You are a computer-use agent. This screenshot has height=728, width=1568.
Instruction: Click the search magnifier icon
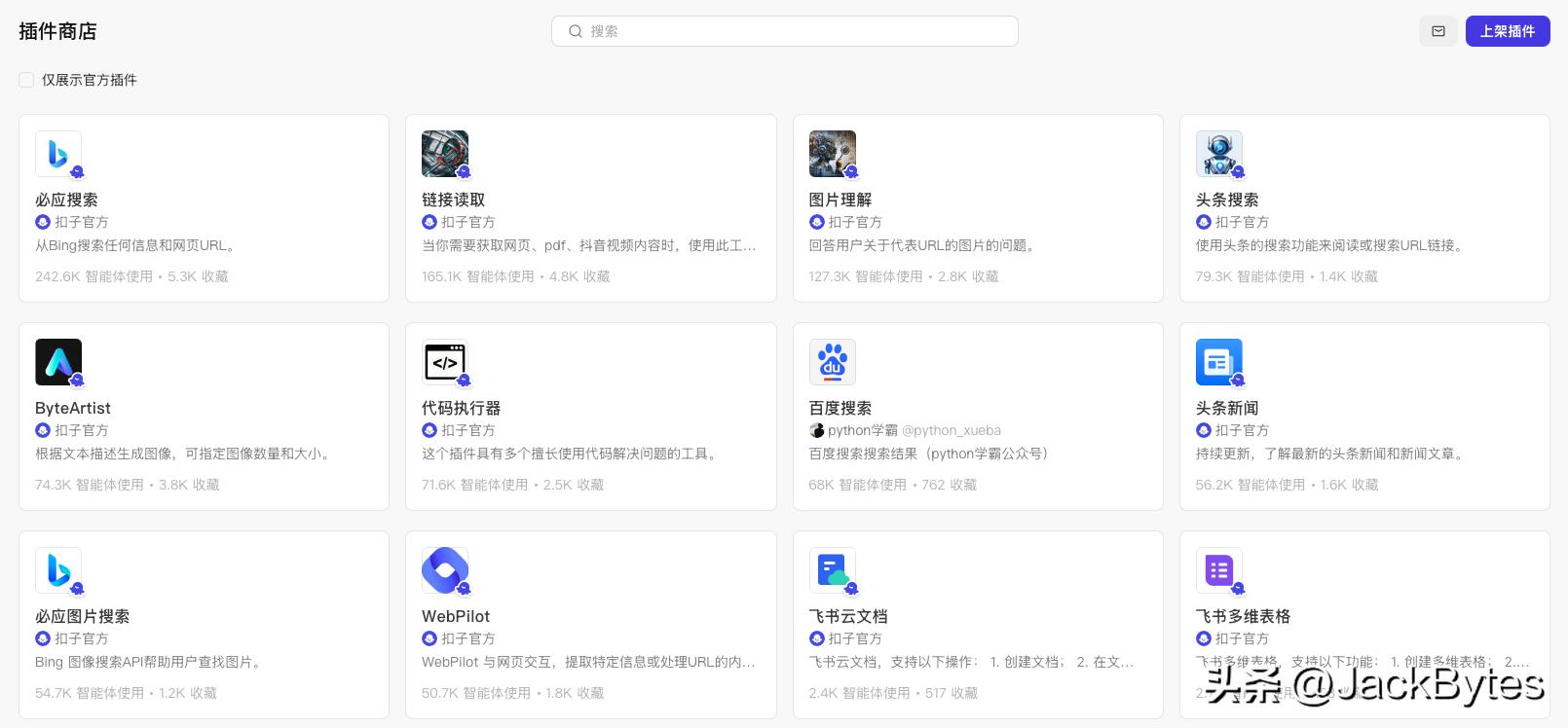(x=576, y=31)
